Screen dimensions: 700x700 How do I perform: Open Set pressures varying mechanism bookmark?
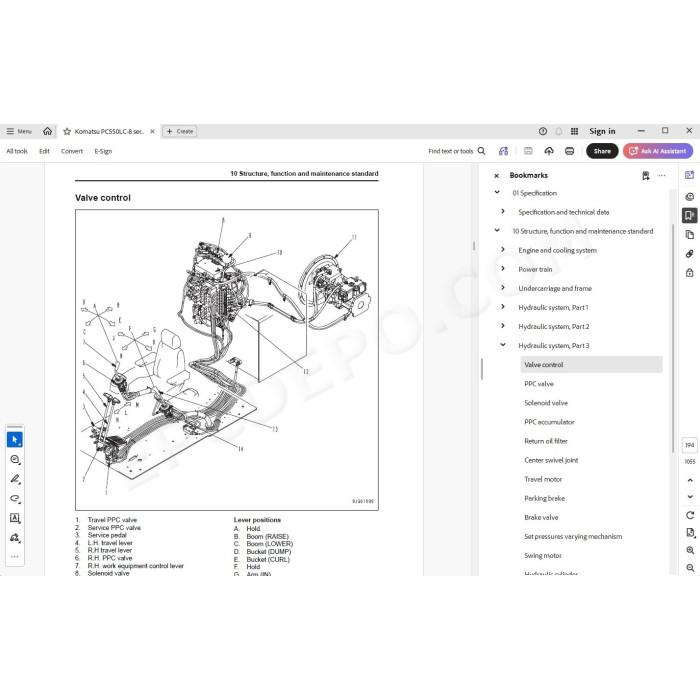point(573,537)
